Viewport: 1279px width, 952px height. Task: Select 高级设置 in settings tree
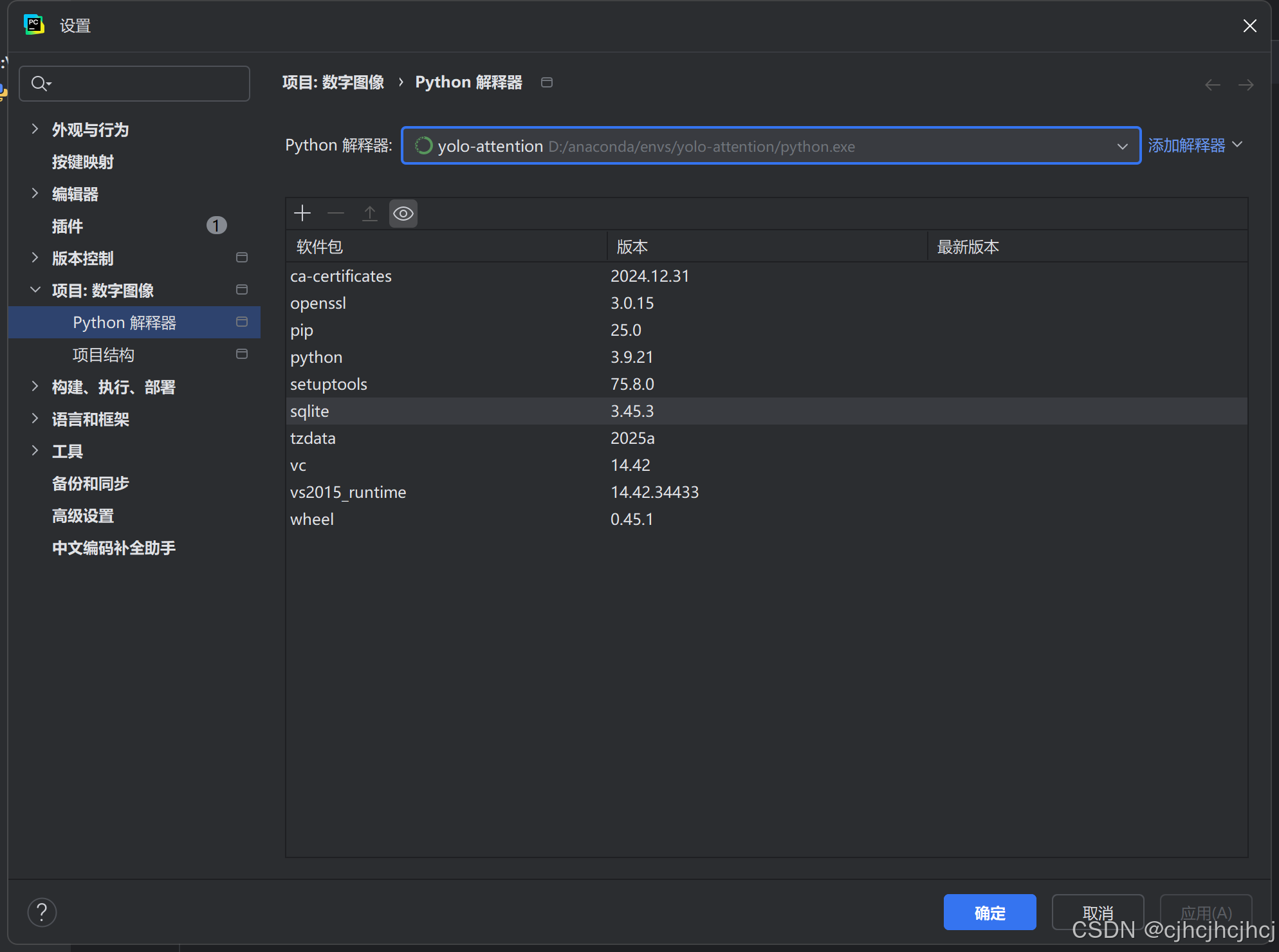[x=83, y=516]
